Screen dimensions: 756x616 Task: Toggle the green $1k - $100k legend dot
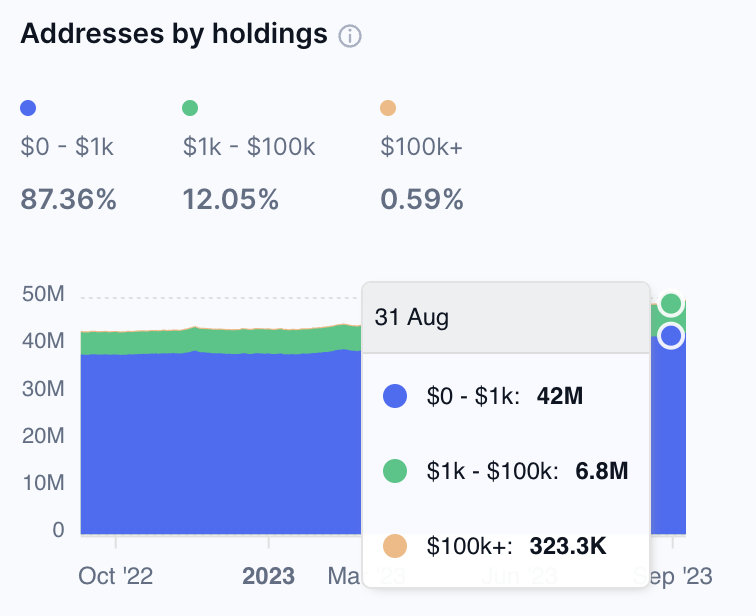190,108
